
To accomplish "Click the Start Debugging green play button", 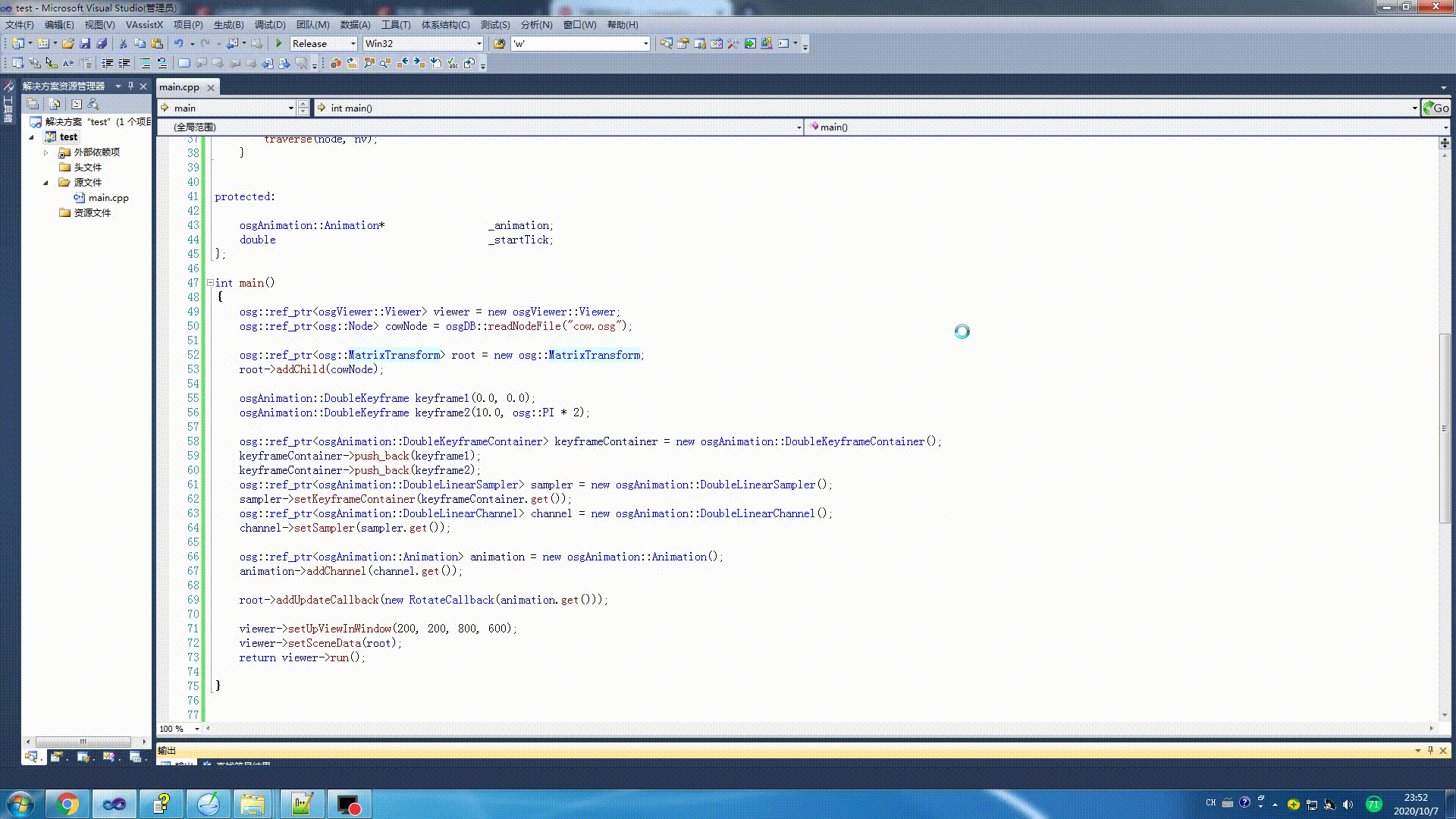I will click(x=279, y=43).
